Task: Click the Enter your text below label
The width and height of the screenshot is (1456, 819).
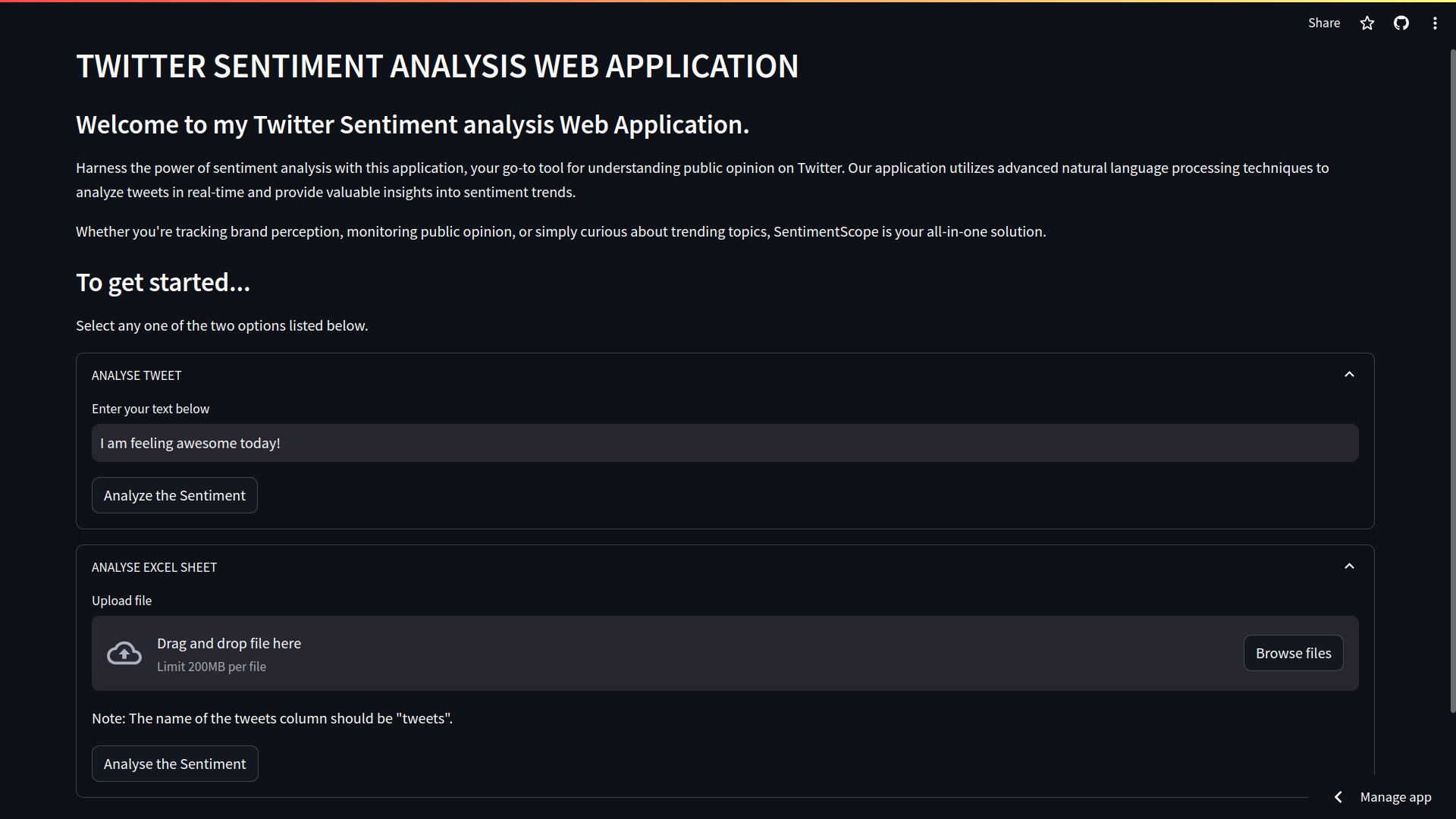Action: coord(150,409)
